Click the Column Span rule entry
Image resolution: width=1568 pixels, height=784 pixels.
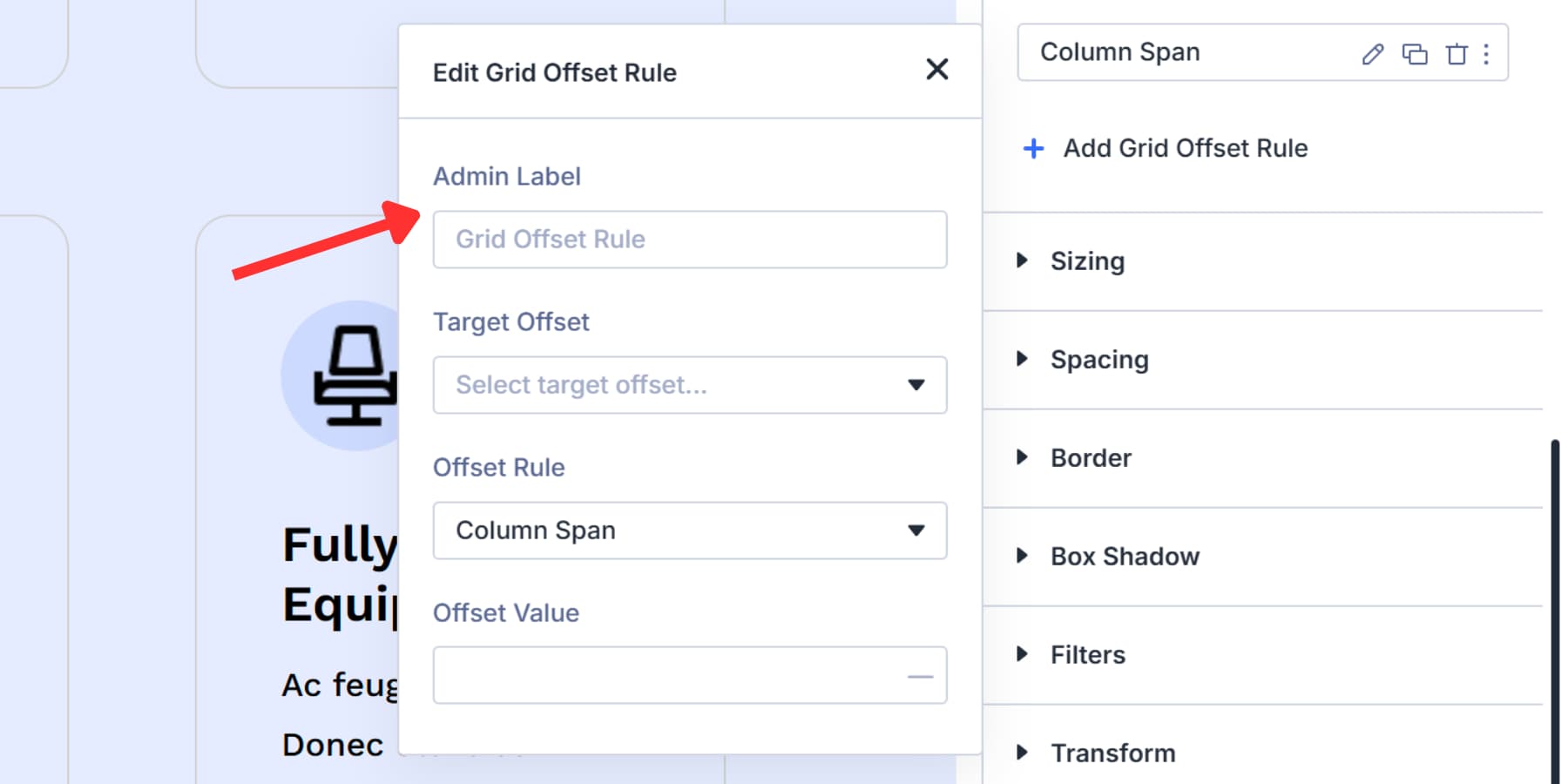[1120, 52]
